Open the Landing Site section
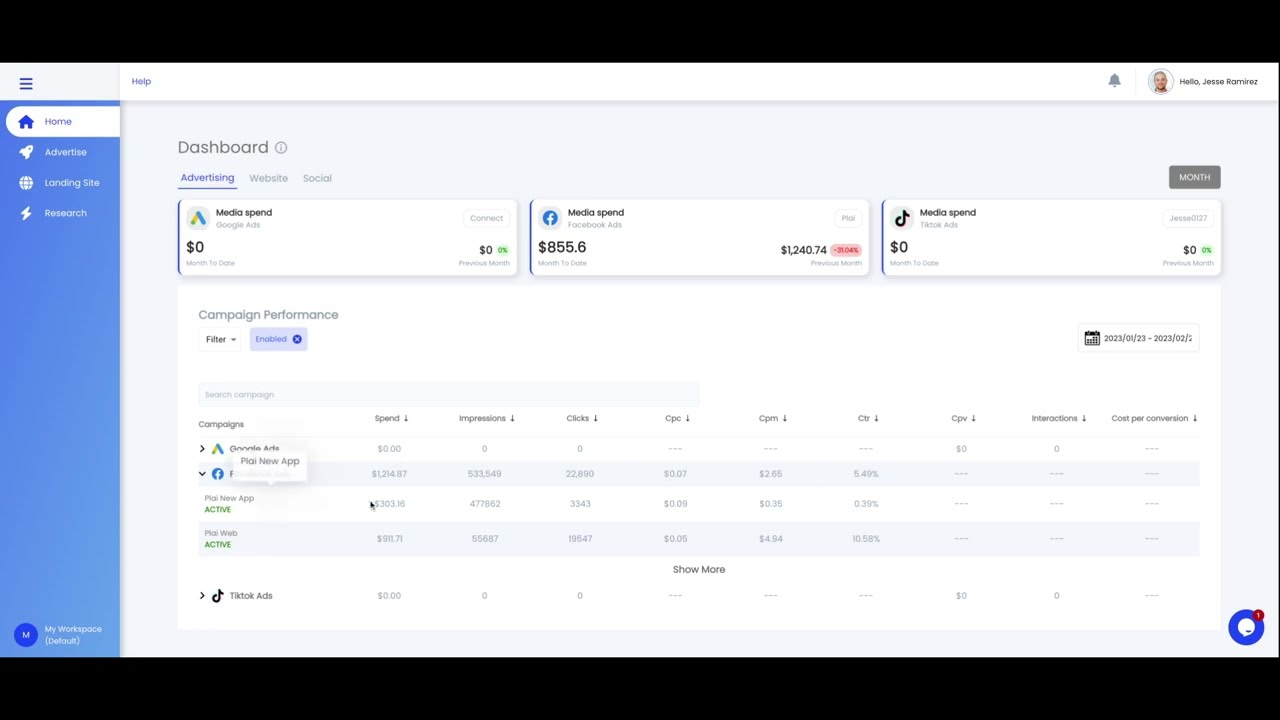The width and height of the screenshot is (1280, 720). click(71, 183)
